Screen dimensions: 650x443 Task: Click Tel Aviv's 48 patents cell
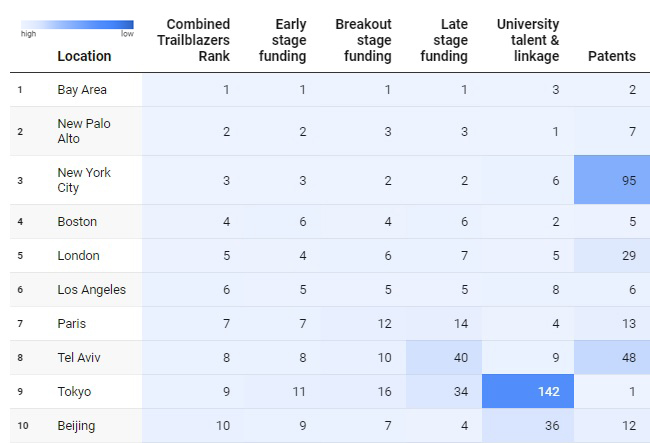click(611, 358)
